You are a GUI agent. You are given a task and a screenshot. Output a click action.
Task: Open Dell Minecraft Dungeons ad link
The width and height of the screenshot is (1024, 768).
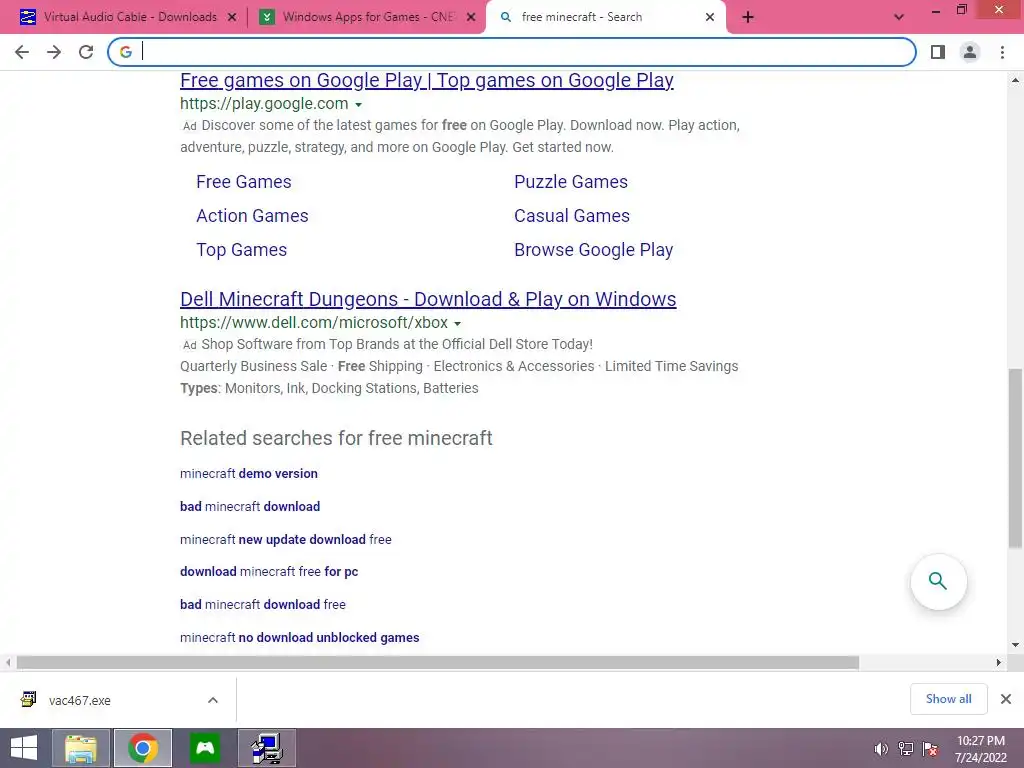[x=428, y=299]
